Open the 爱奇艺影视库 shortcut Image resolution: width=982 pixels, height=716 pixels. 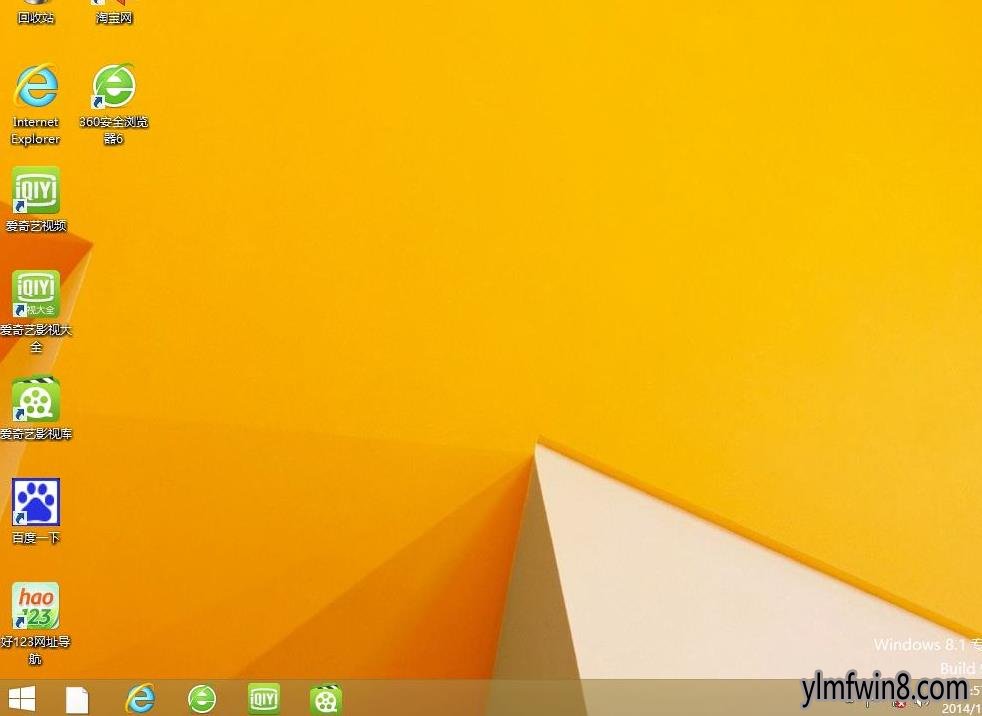coord(35,400)
